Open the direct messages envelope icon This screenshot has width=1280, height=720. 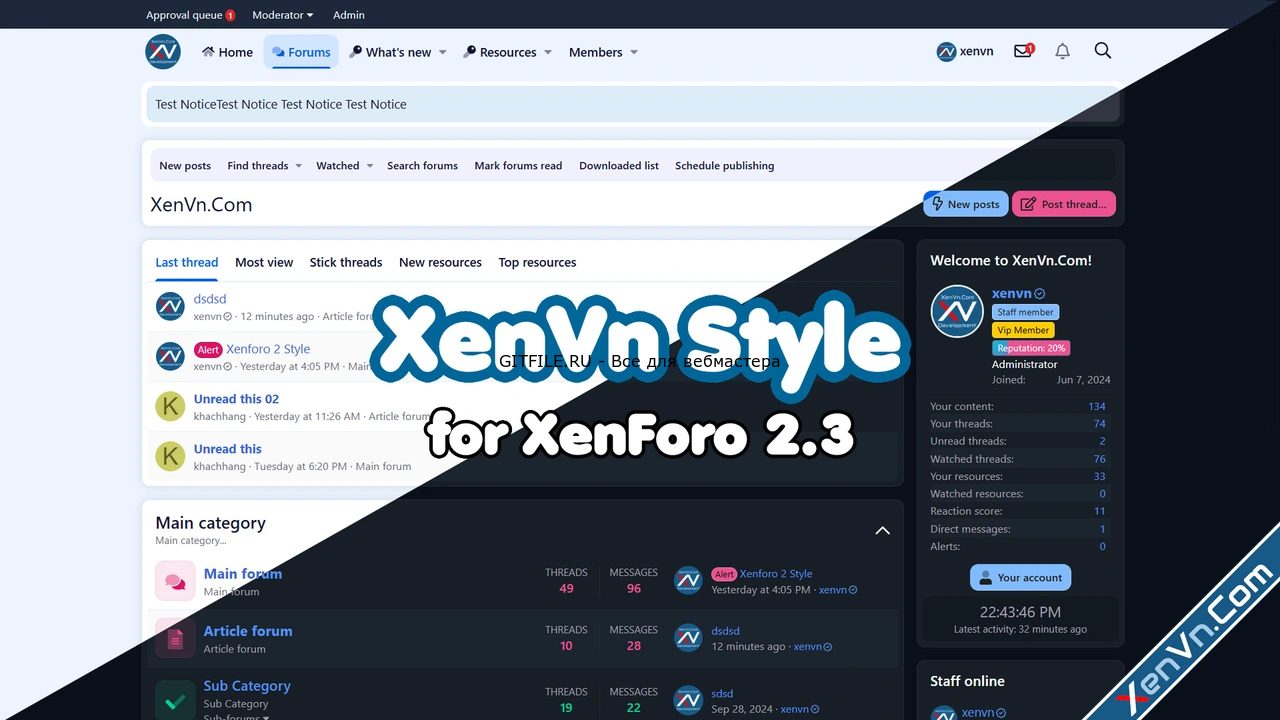(x=1023, y=50)
